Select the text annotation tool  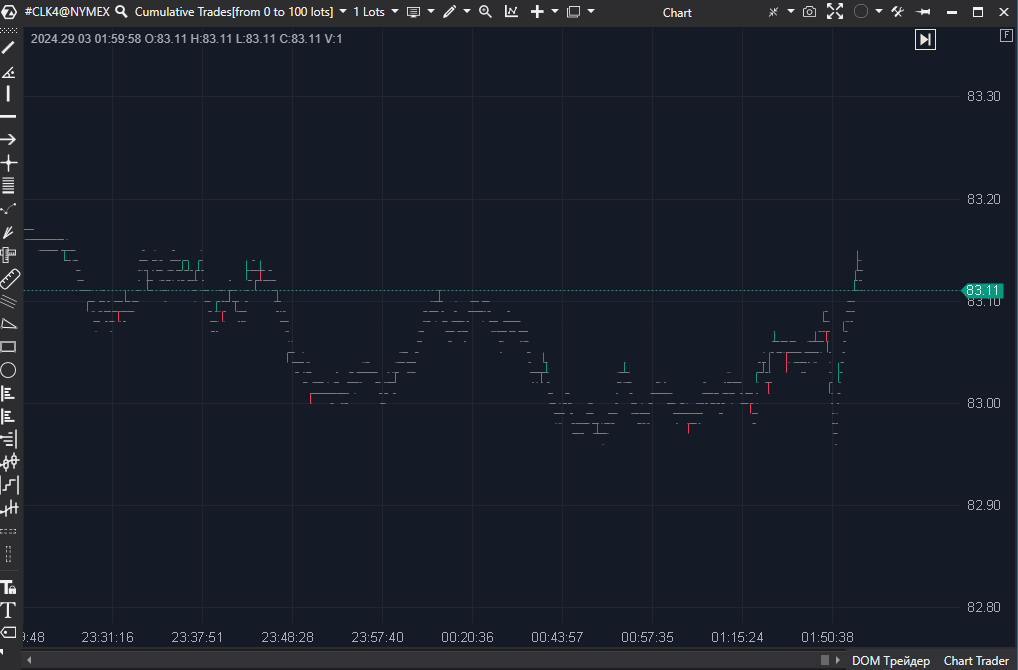(x=9, y=611)
